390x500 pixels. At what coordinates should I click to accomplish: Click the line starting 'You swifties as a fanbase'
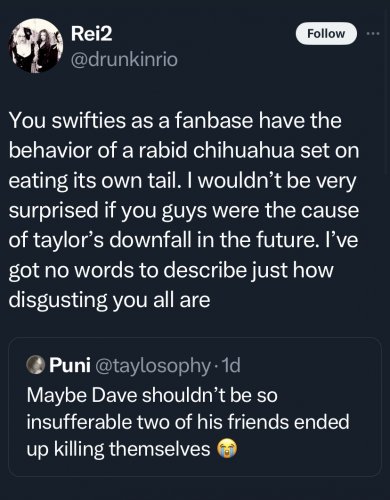[175, 121]
